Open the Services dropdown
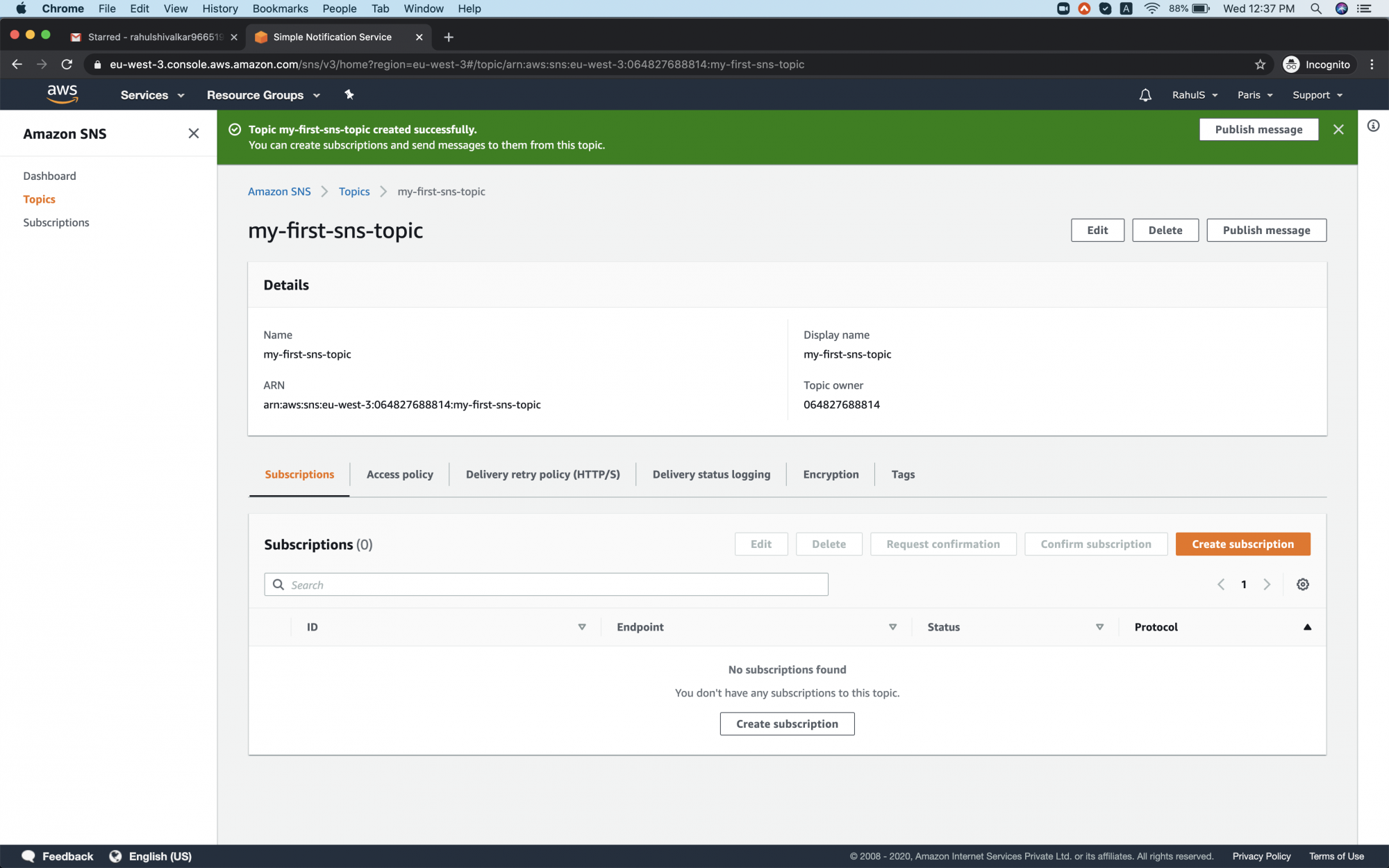Viewport: 1389px width, 868px height. point(151,94)
